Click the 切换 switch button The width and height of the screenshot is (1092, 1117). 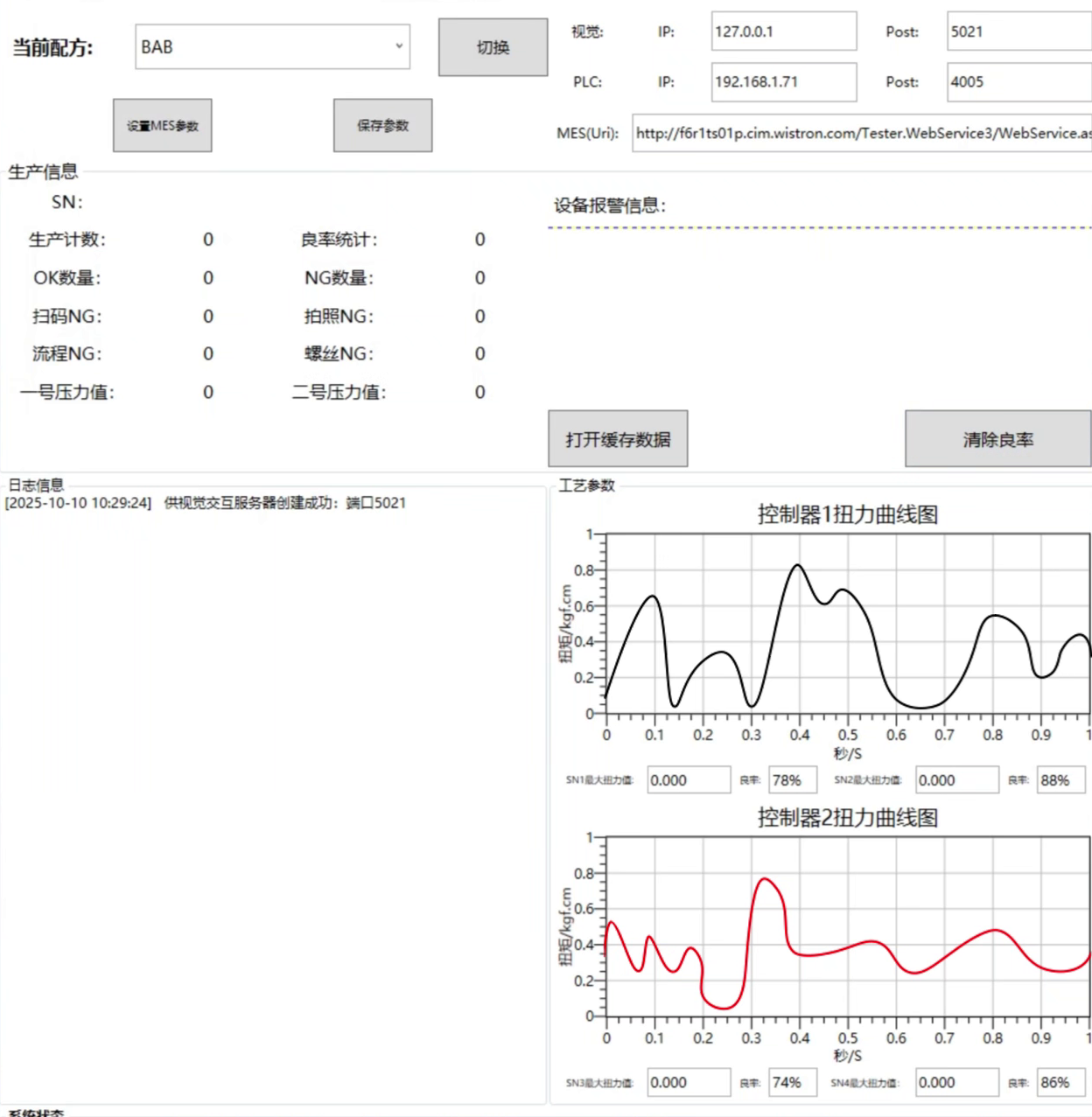493,47
